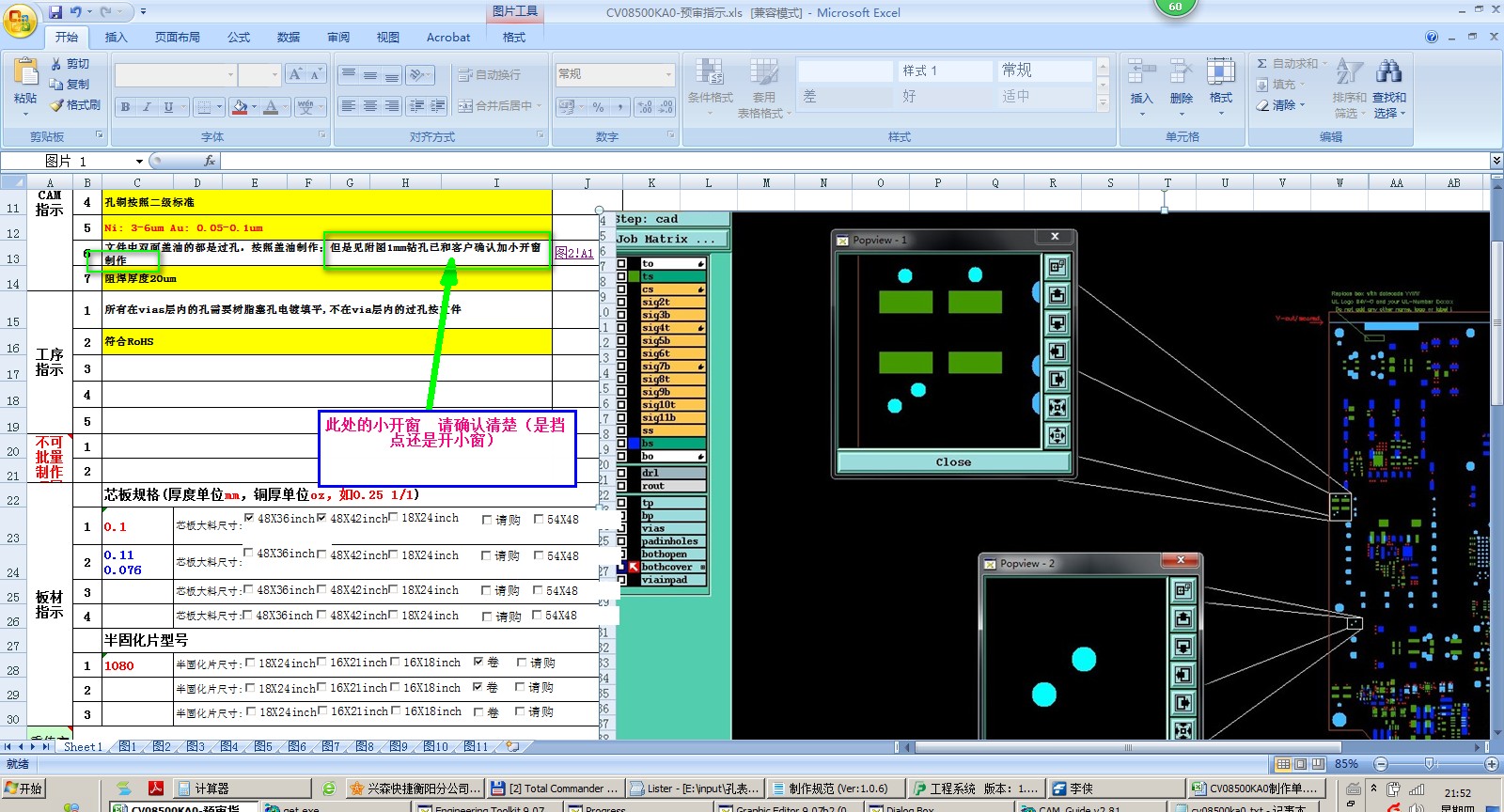Open the font name dropdown
This screenshot has height=812, width=1504.
pyautogui.click(x=230, y=75)
